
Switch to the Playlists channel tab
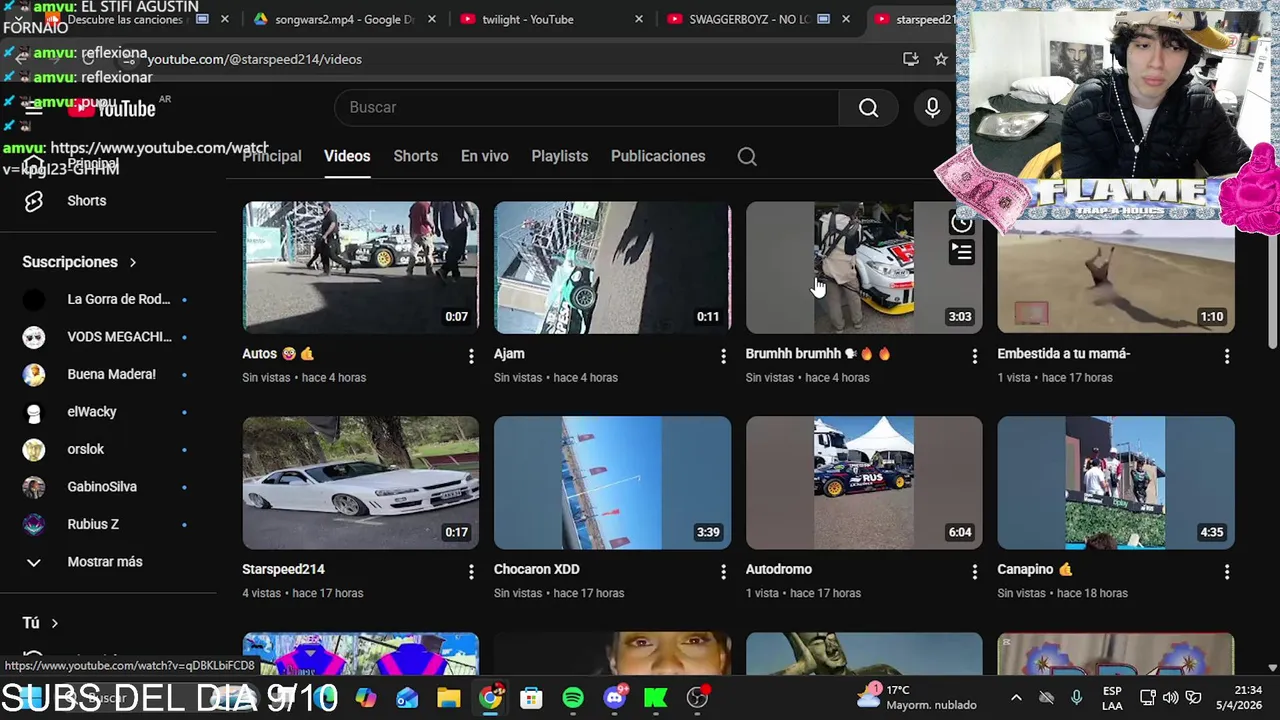[559, 156]
